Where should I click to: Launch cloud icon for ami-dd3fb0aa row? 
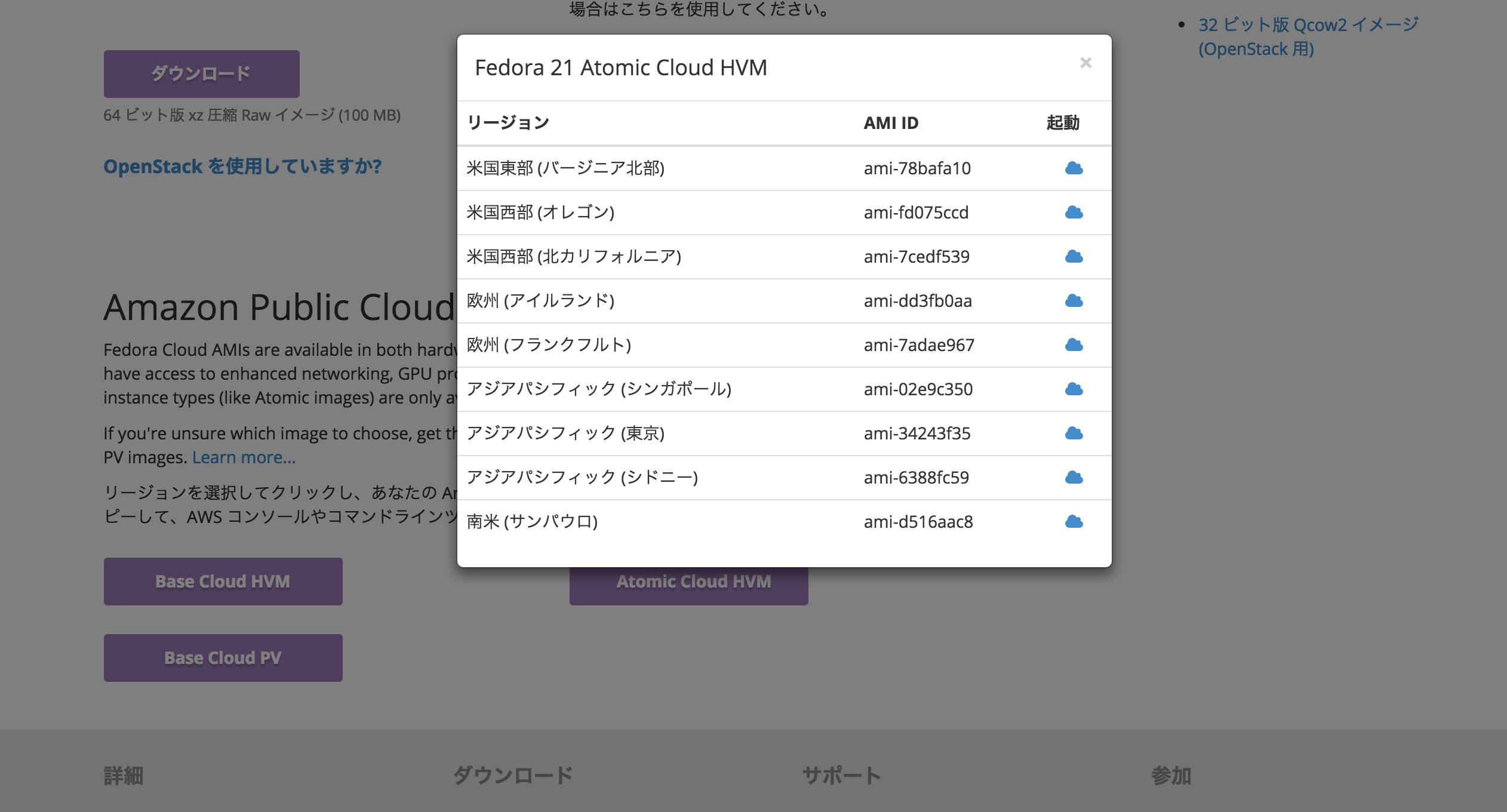click(1074, 301)
